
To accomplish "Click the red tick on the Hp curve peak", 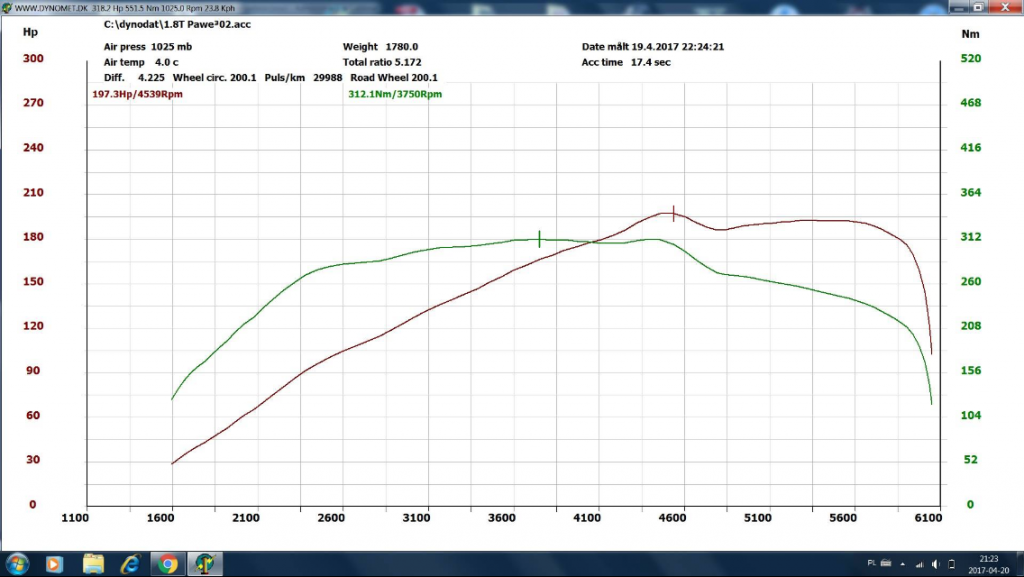I will tap(673, 213).
